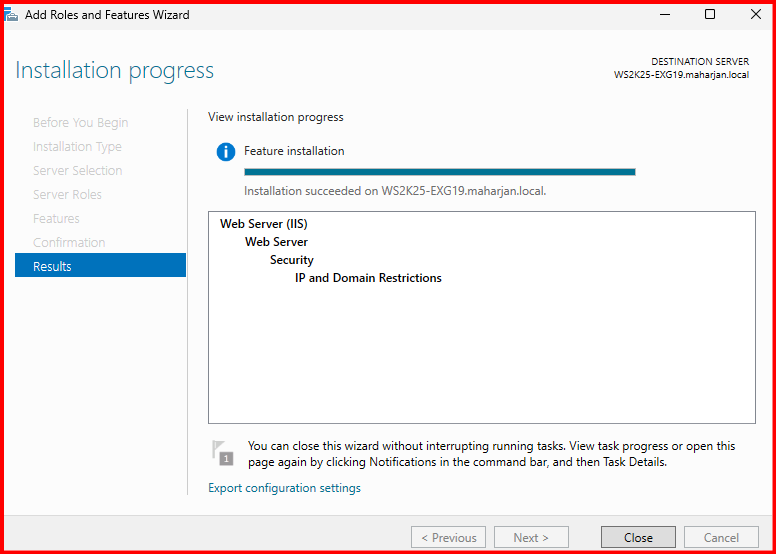The width and height of the screenshot is (776, 554).
Task: Click the Previous button
Action: click(448, 537)
